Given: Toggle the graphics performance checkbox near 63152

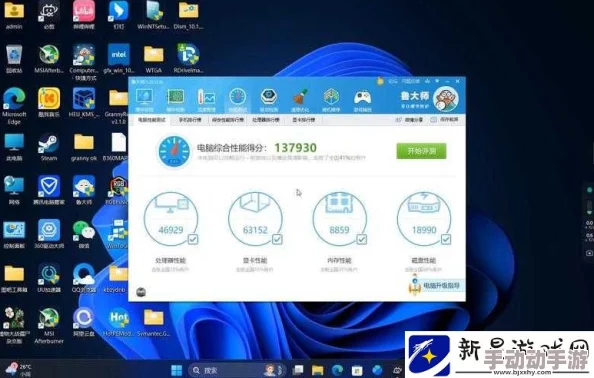Looking at the screenshot, I should pyautogui.click(x=277, y=239).
